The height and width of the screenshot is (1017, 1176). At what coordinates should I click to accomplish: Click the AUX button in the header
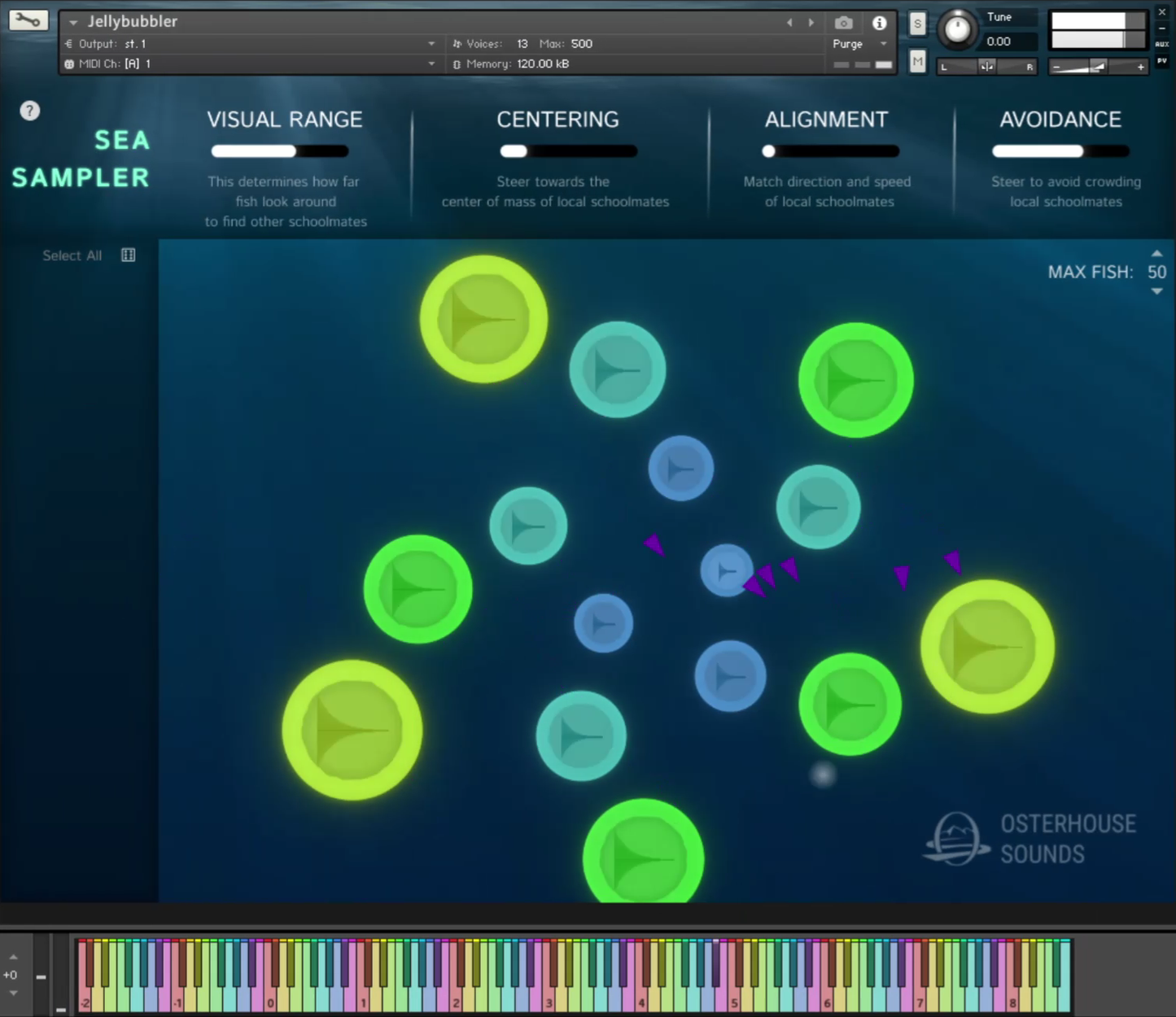pyautogui.click(x=1162, y=44)
